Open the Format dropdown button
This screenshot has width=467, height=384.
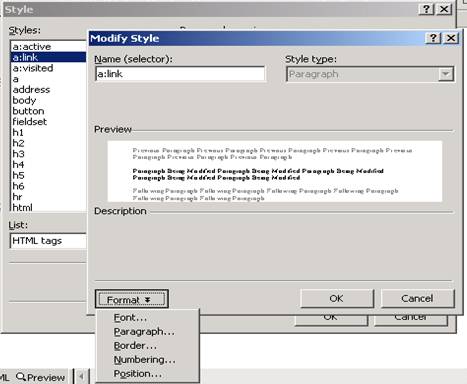(132, 299)
